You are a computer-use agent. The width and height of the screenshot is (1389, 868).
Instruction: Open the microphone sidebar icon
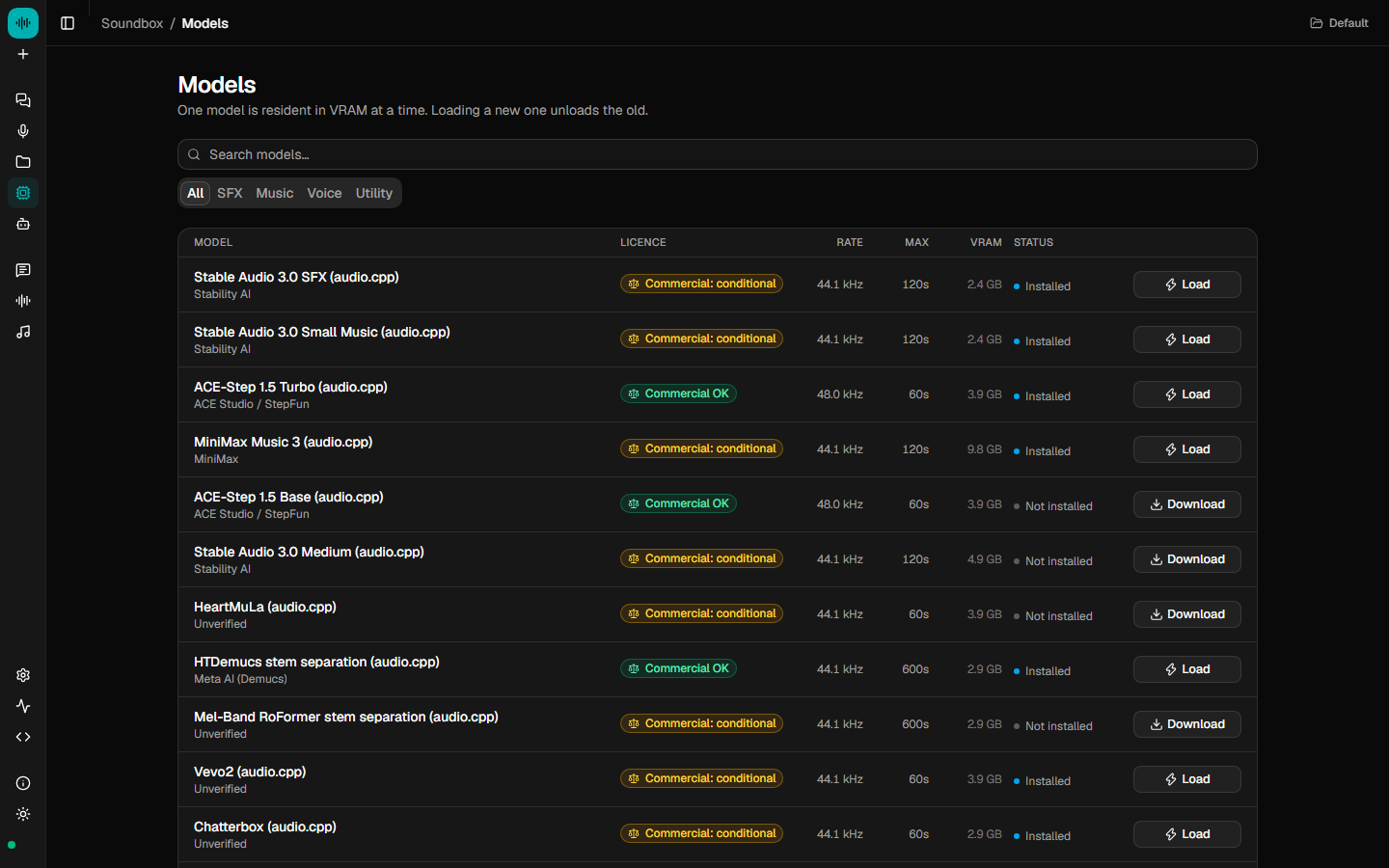23,131
